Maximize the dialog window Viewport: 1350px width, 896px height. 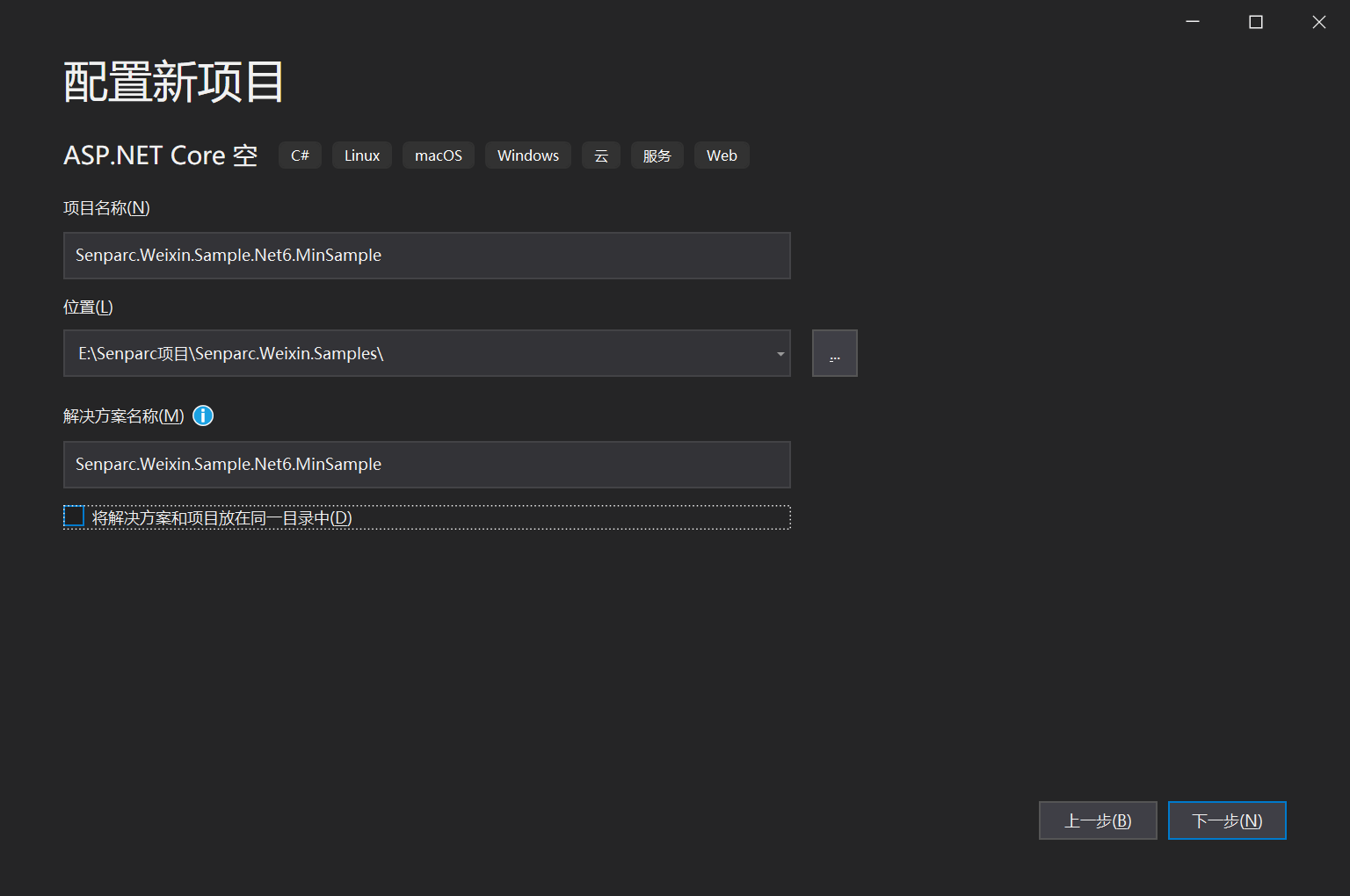point(1256,22)
